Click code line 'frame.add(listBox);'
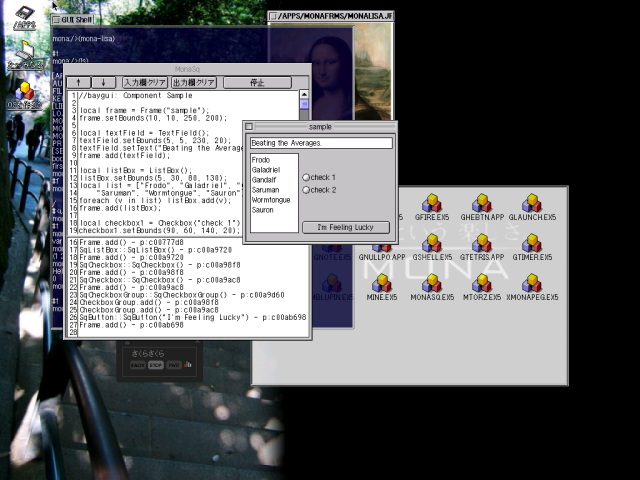Screen dimensions: 640x480 coord(120,208)
